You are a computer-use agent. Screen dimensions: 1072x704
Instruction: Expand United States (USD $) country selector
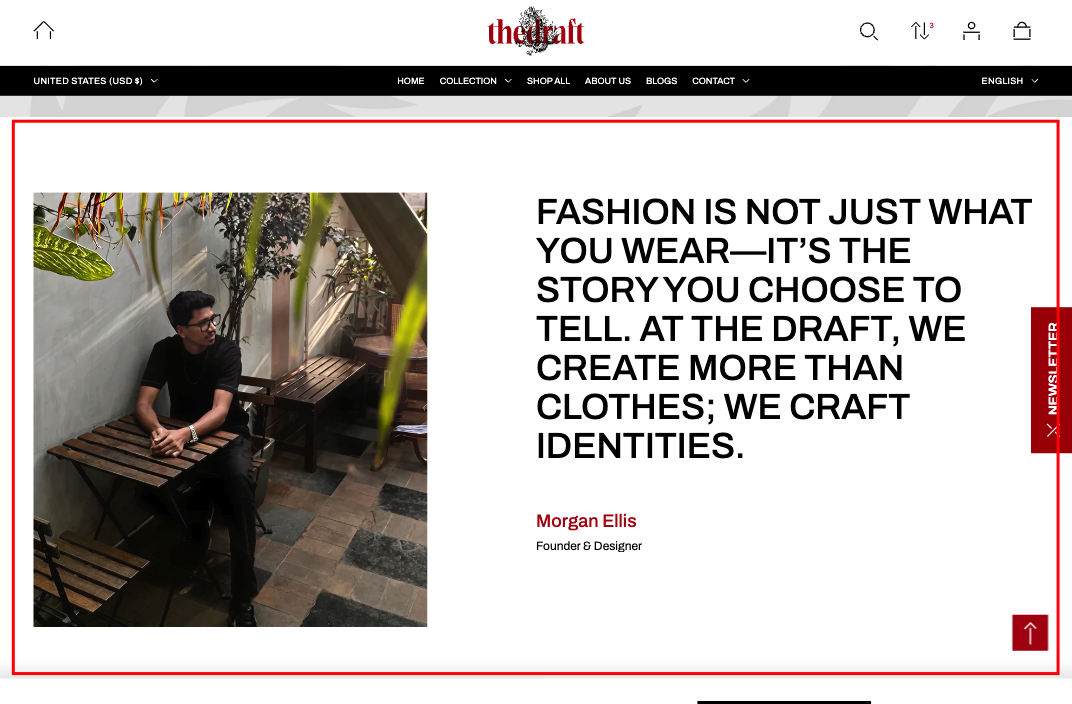pyautogui.click(x=96, y=81)
